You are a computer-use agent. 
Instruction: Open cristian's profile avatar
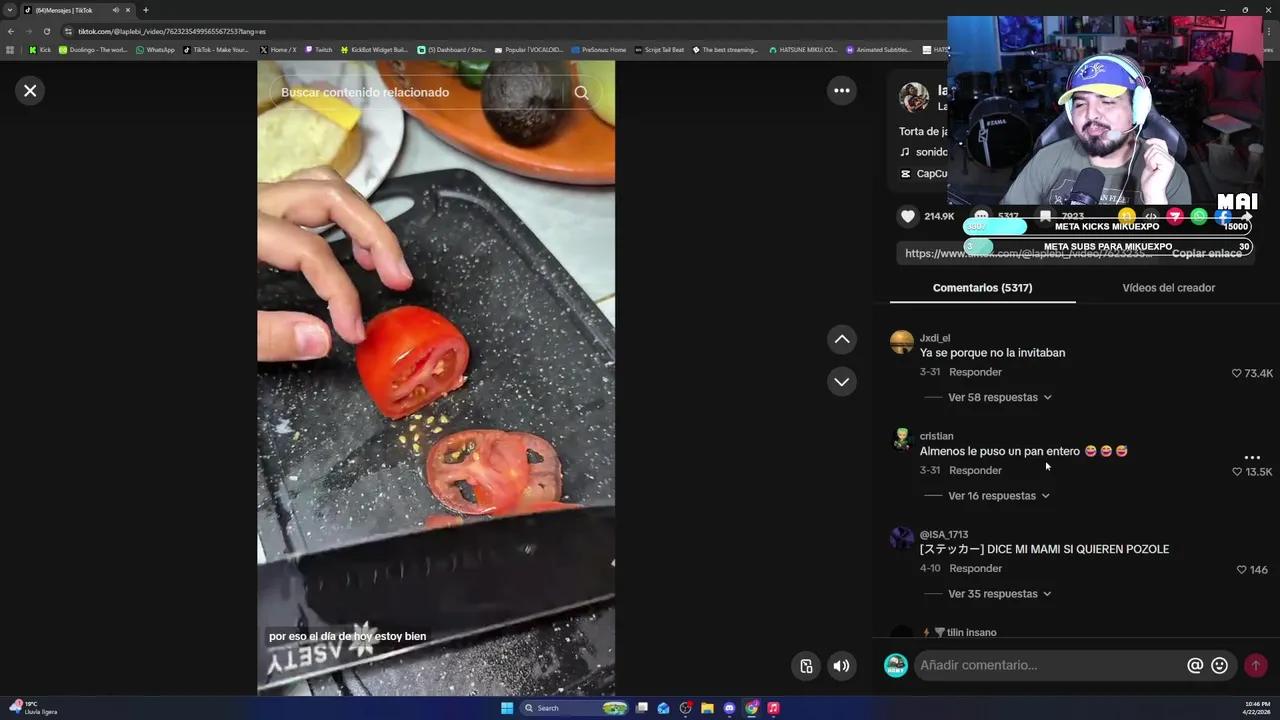coord(902,440)
